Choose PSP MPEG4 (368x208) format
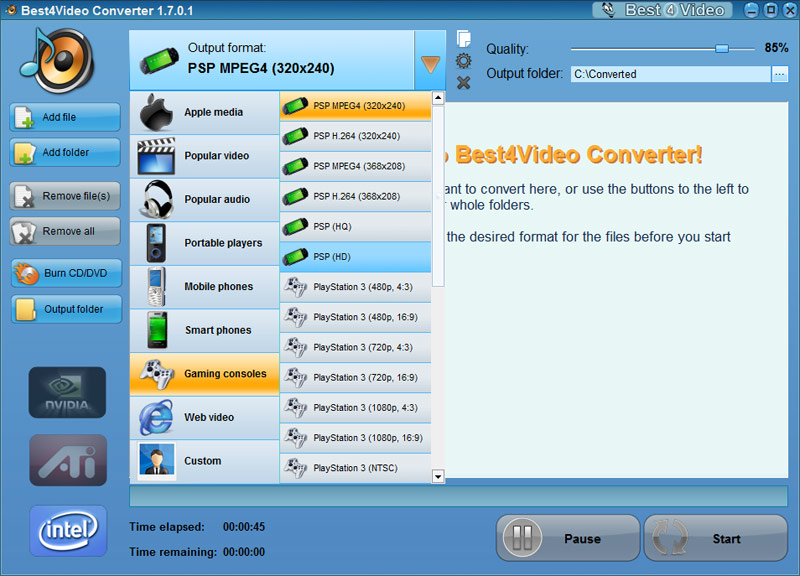 [356, 166]
